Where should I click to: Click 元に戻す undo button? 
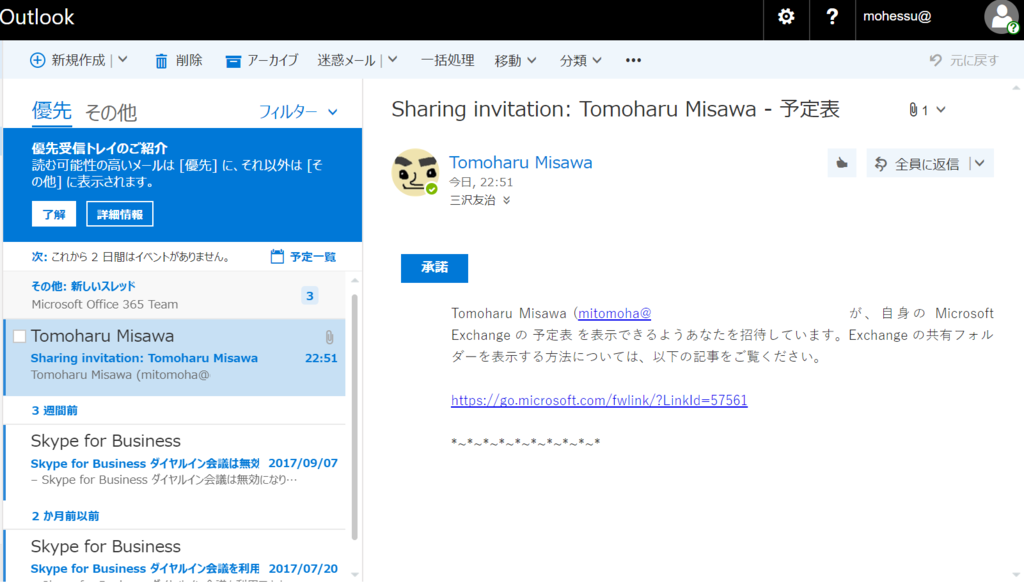pyautogui.click(x=964, y=61)
